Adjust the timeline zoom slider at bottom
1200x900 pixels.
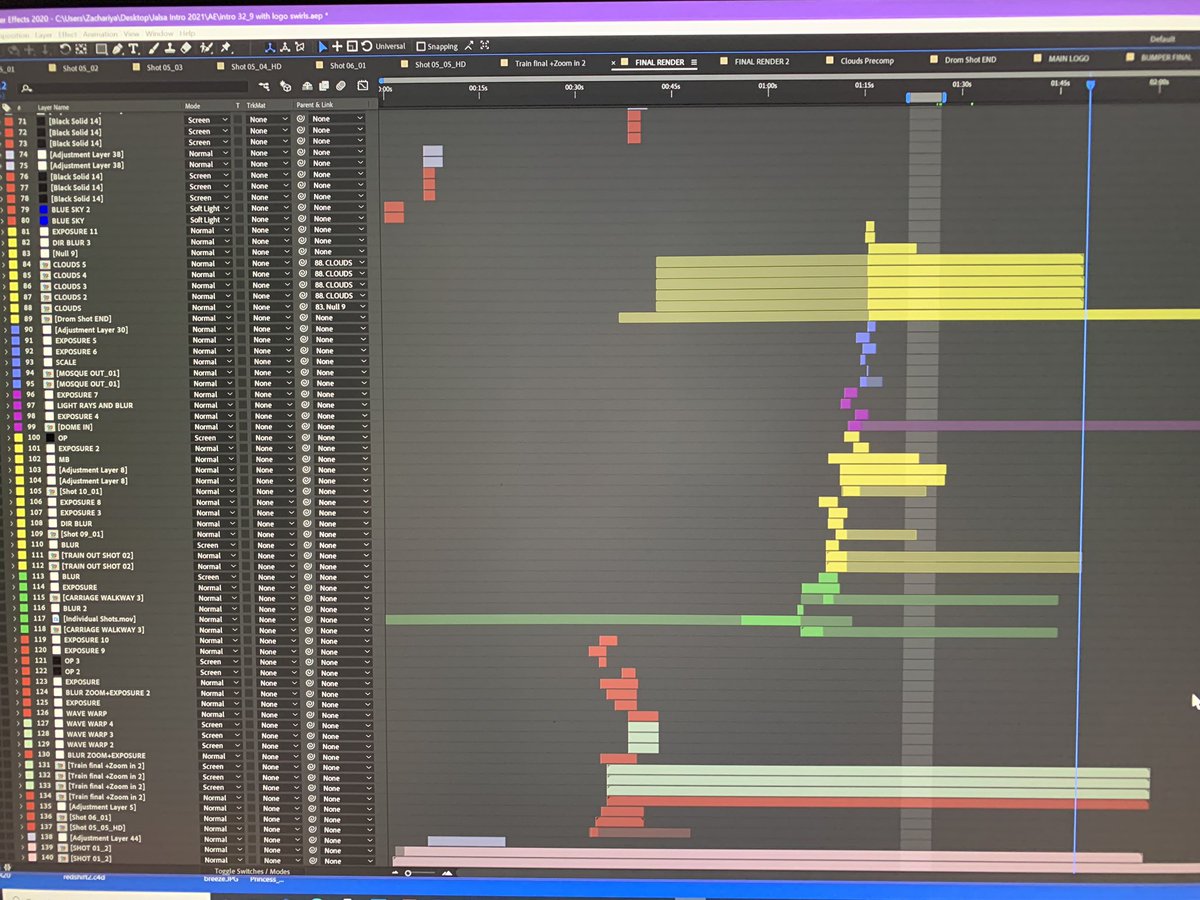pyautogui.click(x=408, y=873)
